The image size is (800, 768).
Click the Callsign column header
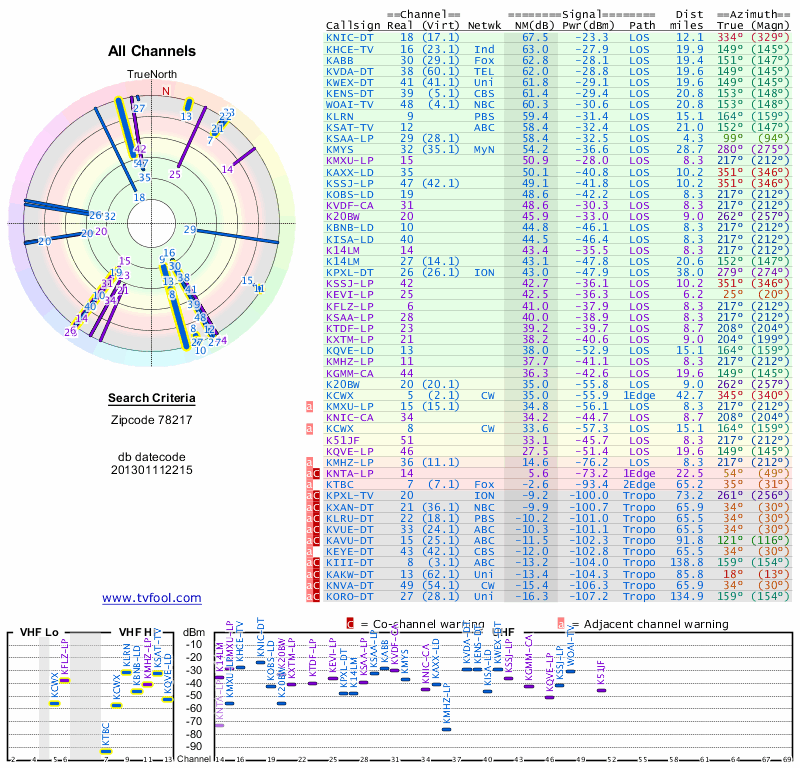coord(353,24)
